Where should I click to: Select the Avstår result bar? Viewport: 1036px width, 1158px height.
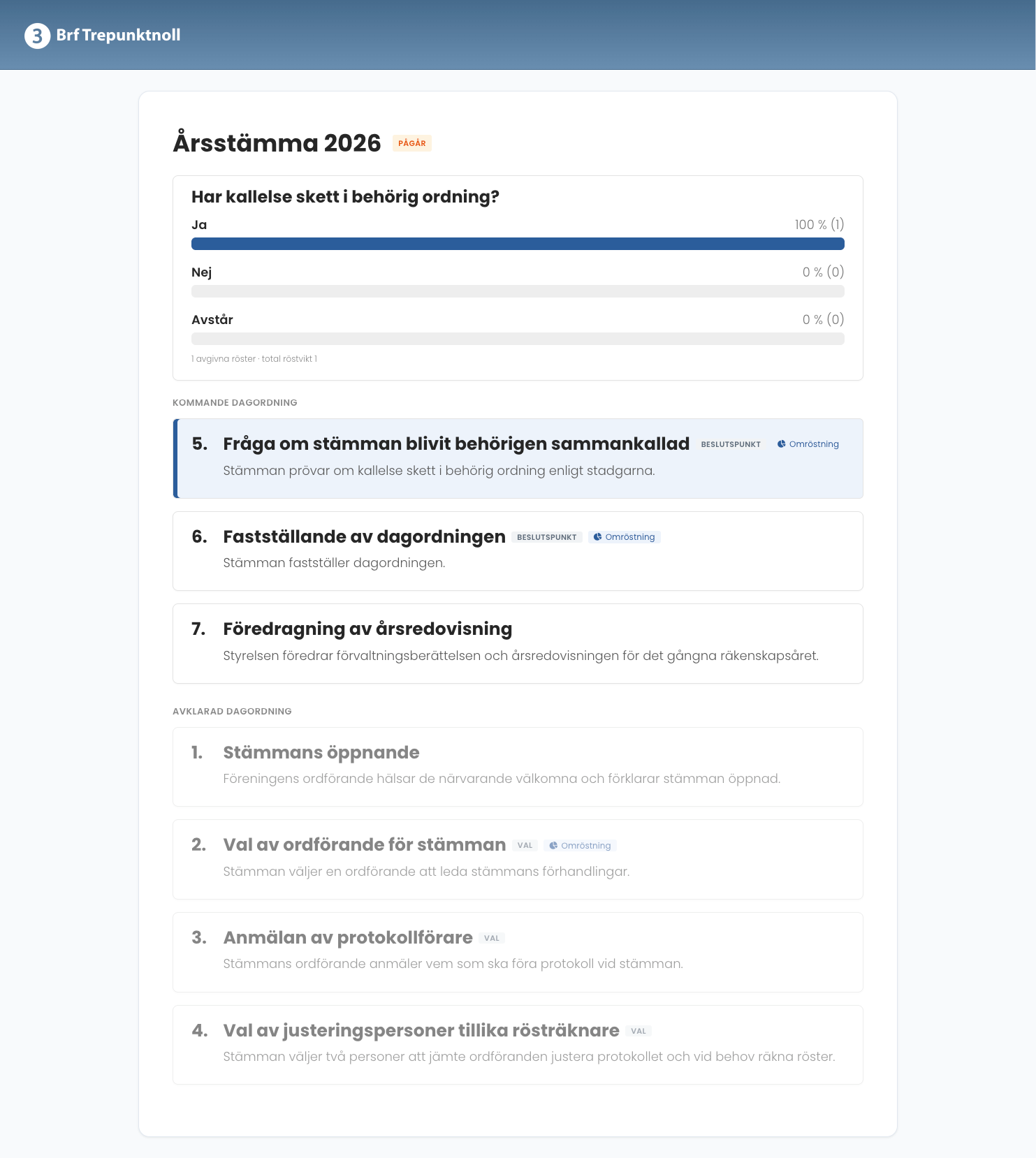518,339
